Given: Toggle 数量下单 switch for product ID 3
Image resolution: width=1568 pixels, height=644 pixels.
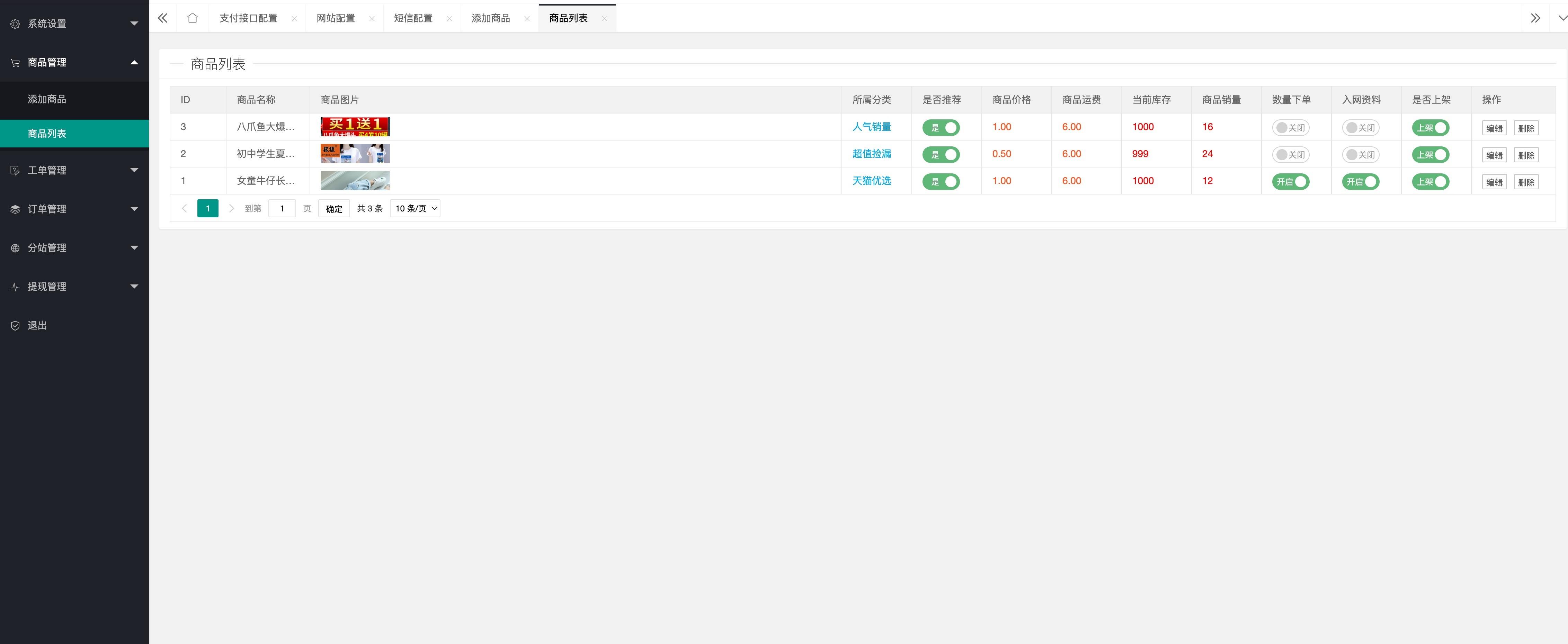Looking at the screenshot, I should [1290, 128].
